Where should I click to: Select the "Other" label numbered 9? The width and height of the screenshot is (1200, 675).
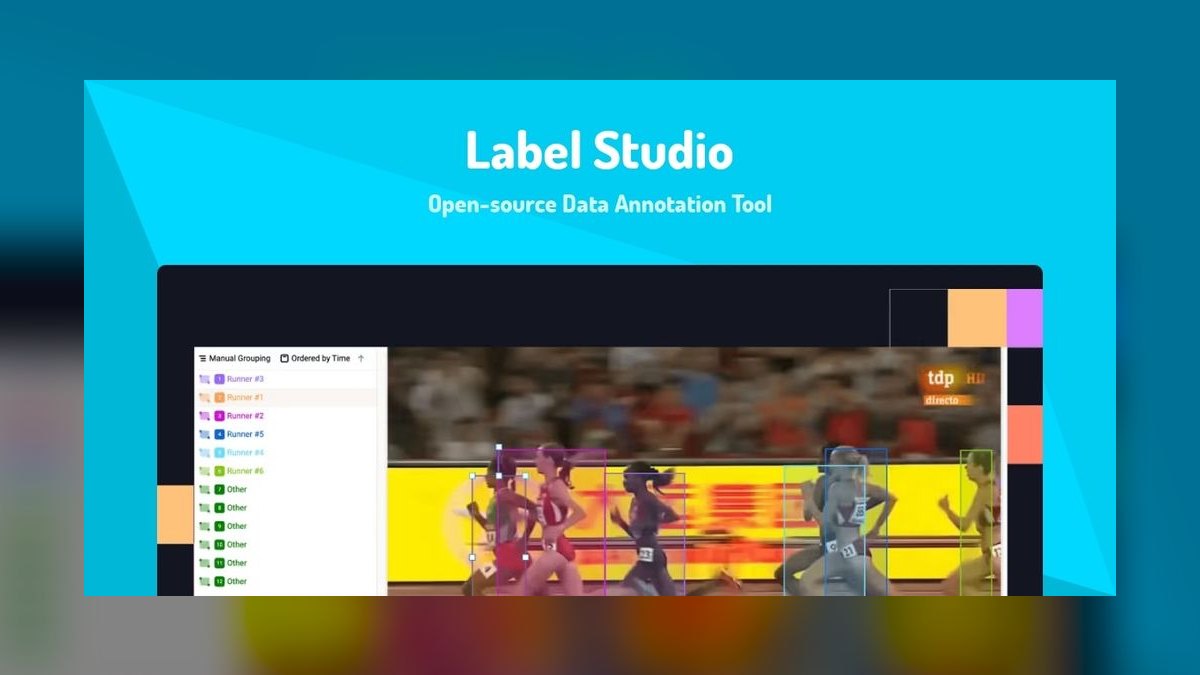click(236, 526)
